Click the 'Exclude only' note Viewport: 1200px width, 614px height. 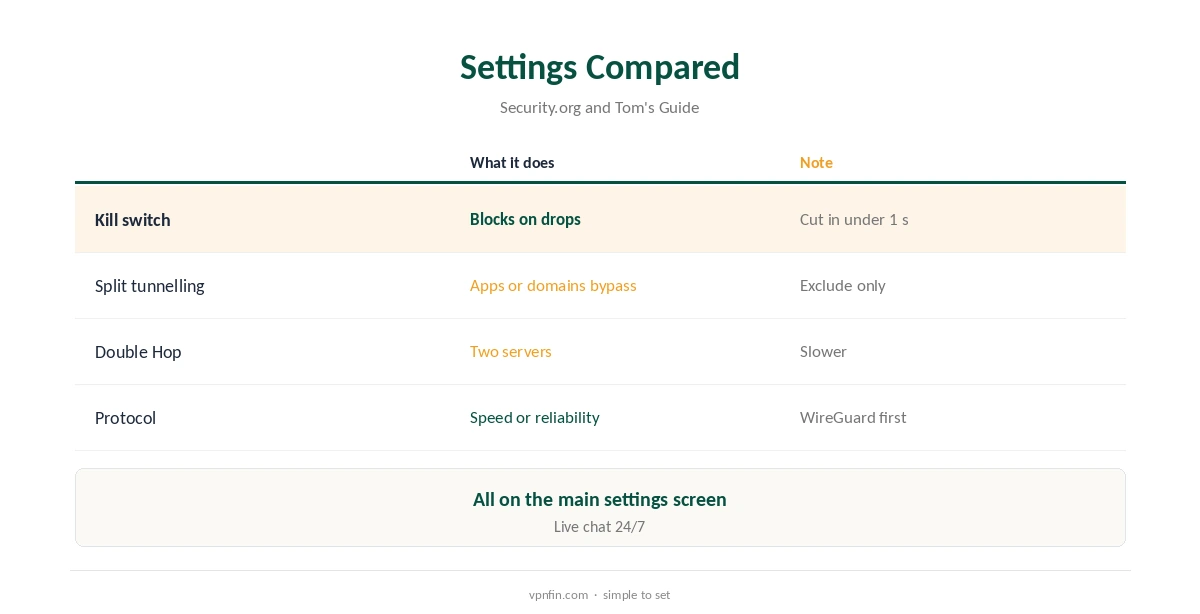point(843,285)
